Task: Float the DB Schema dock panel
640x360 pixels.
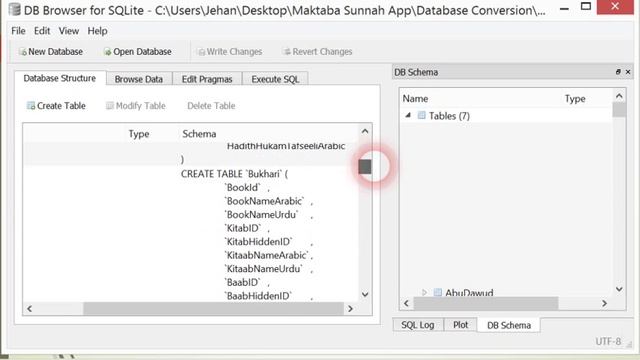Action: point(618,72)
